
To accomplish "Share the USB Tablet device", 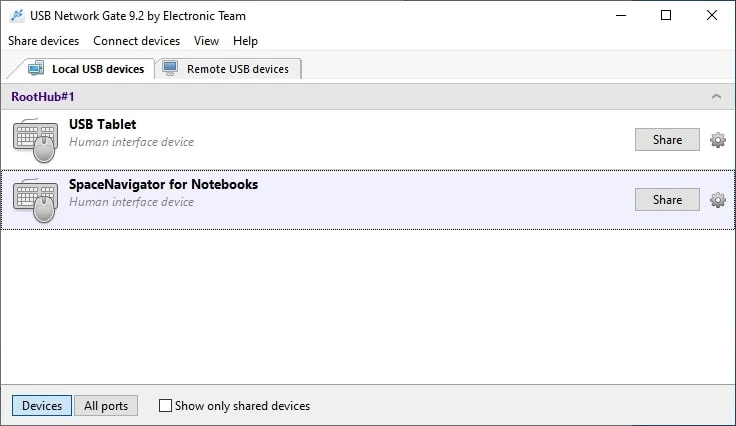I will [x=667, y=140].
